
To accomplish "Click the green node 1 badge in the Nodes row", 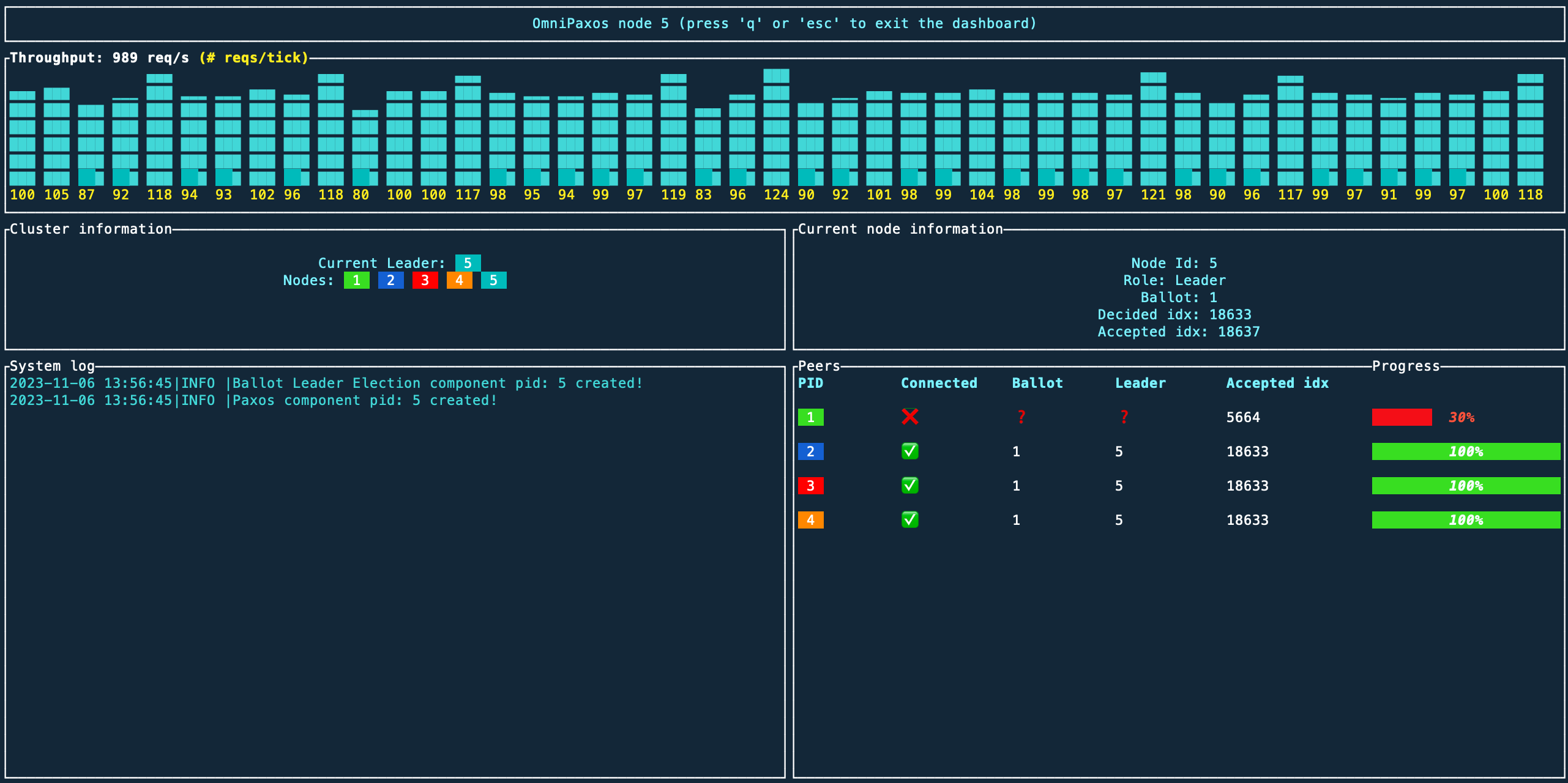I will pos(357,280).
